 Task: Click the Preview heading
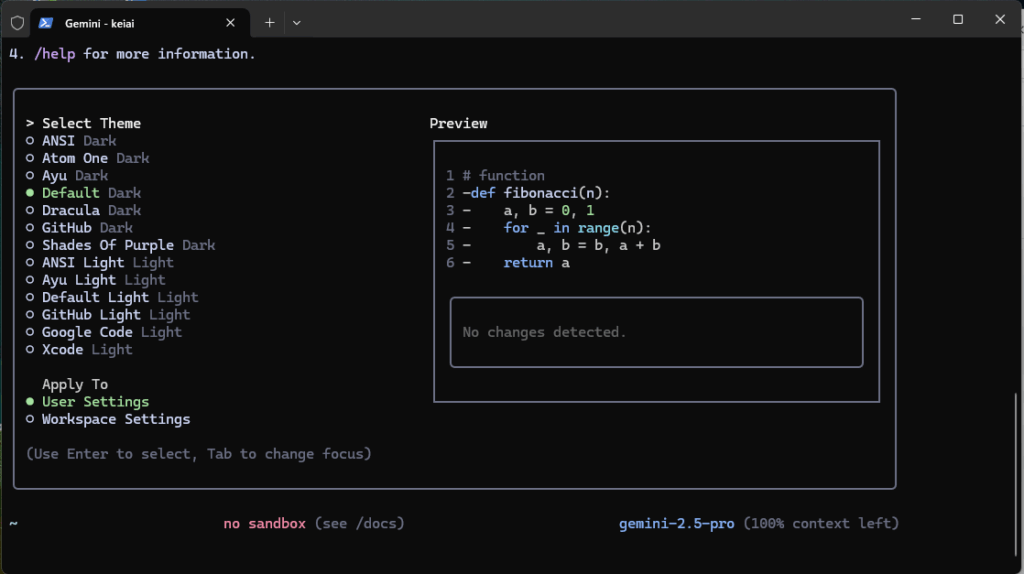point(458,123)
